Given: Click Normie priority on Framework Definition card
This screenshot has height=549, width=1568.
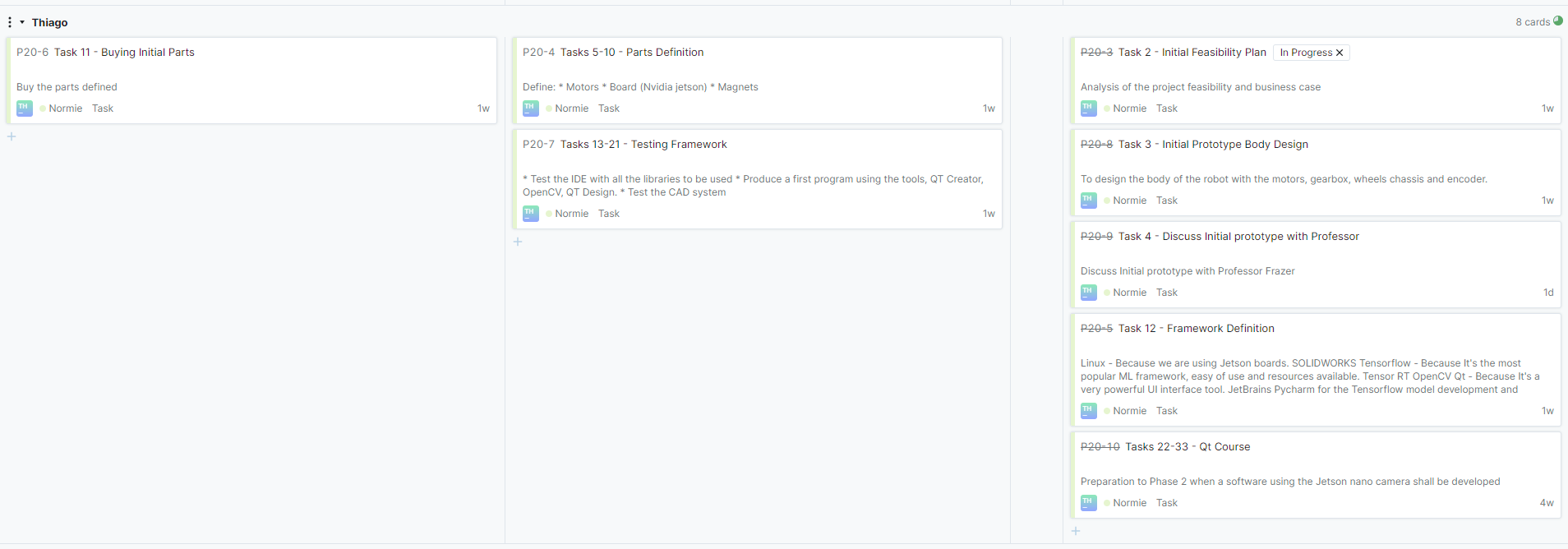Looking at the screenshot, I should (1129, 411).
